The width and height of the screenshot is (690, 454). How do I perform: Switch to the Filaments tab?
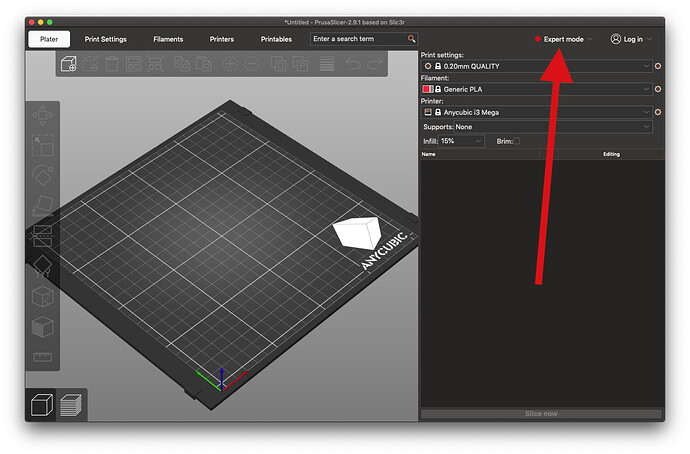[168, 39]
